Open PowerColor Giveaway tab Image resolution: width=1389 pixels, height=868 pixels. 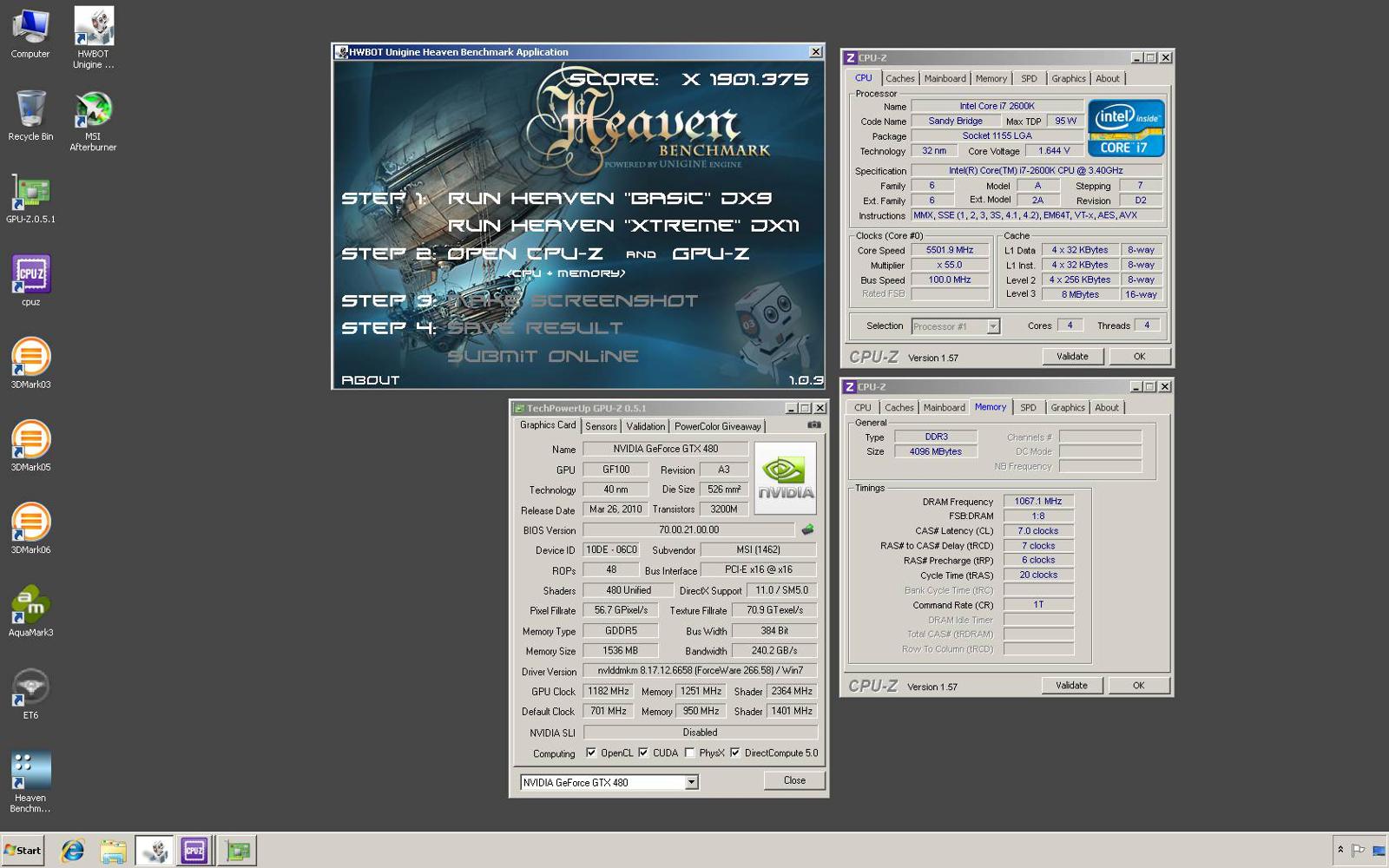coord(718,426)
